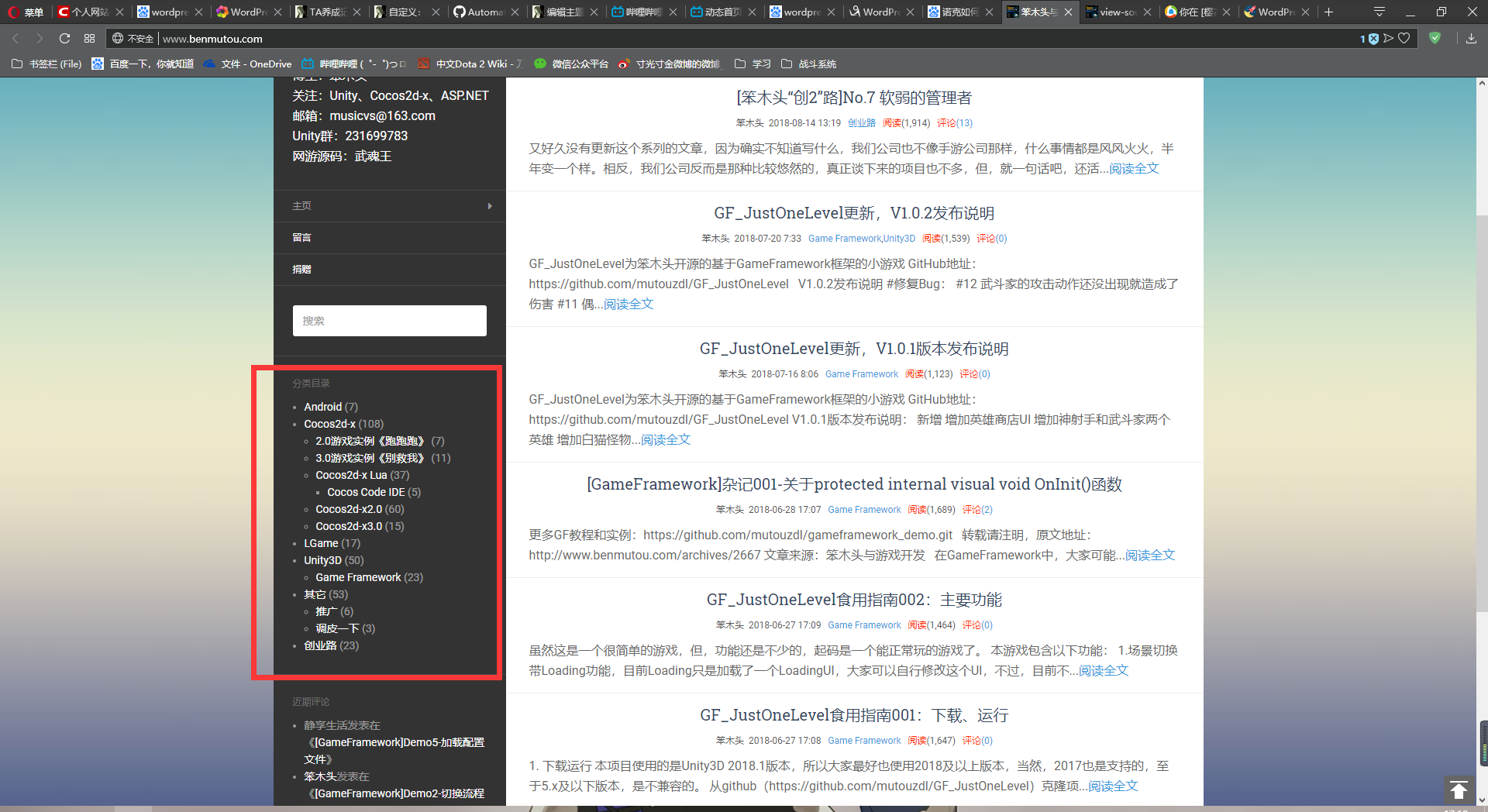Expand the 主页 submenu arrow
The width and height of the screenshot is (1488, 812).
tap(490, 206)
